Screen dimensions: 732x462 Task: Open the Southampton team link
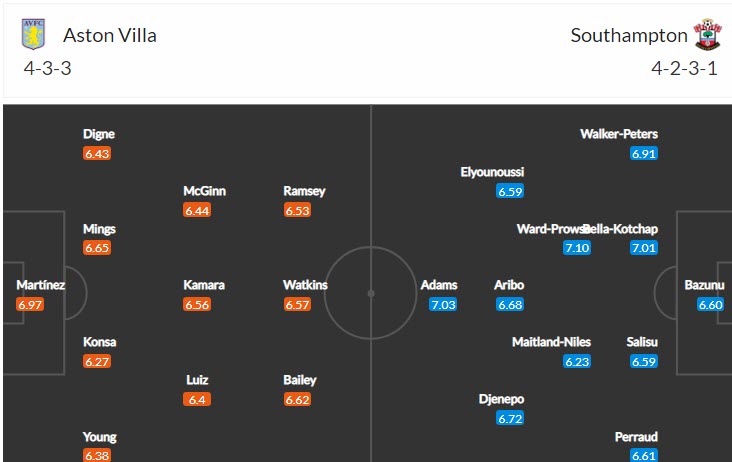pyautogui.click(x=629, y=35)
